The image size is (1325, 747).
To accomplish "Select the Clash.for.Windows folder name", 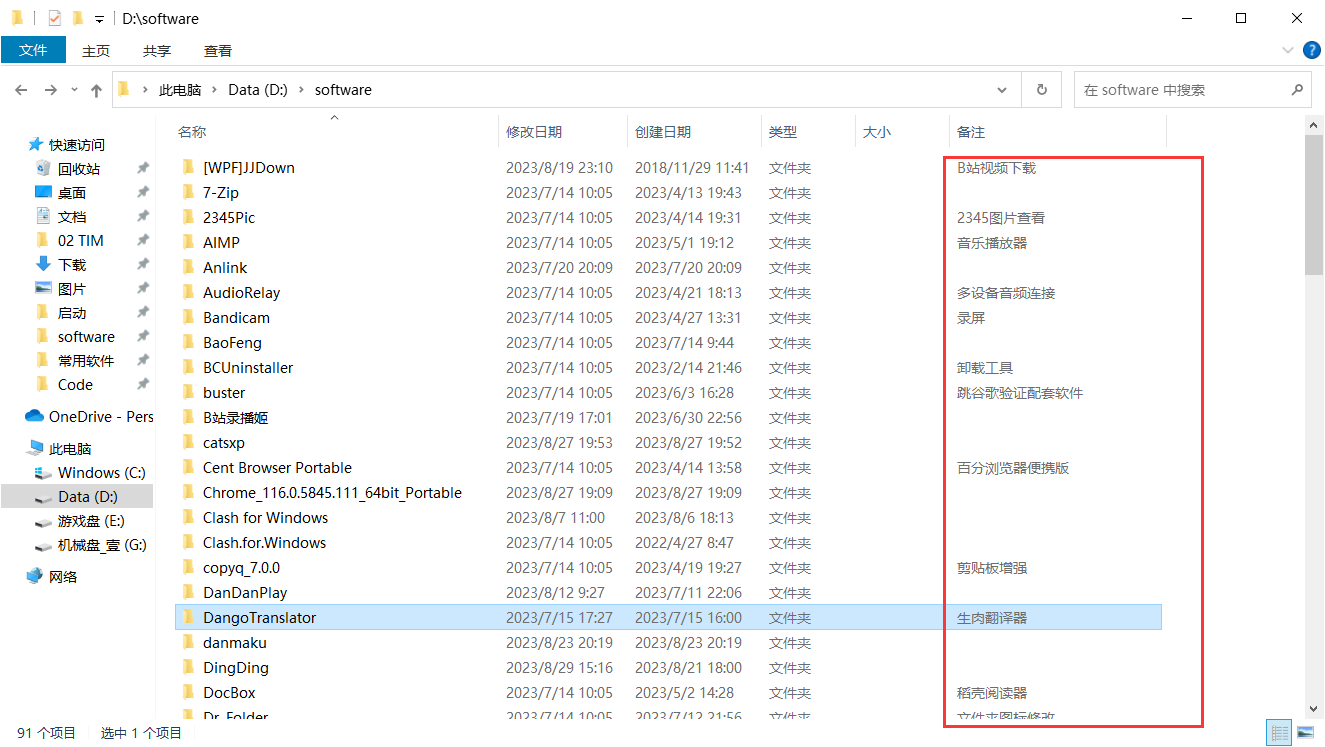I will click(264, 543).
